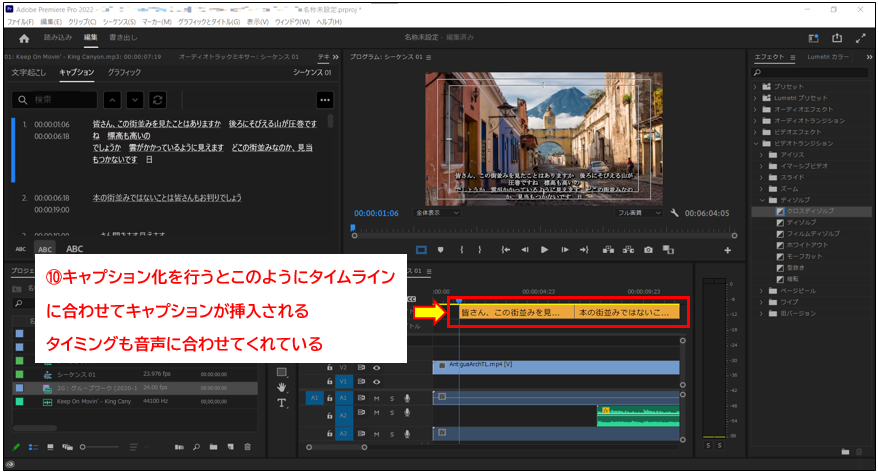Click the comparison view icon

pyautogui.click(x=668, y=250)
